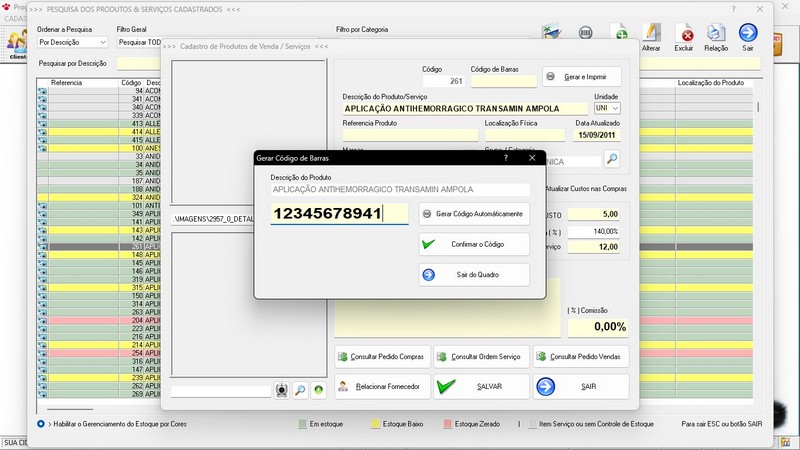This screenshot has width=800, height=450.
Task: Click the webcam capture icon below image panel
Action: tap(282, 390)
